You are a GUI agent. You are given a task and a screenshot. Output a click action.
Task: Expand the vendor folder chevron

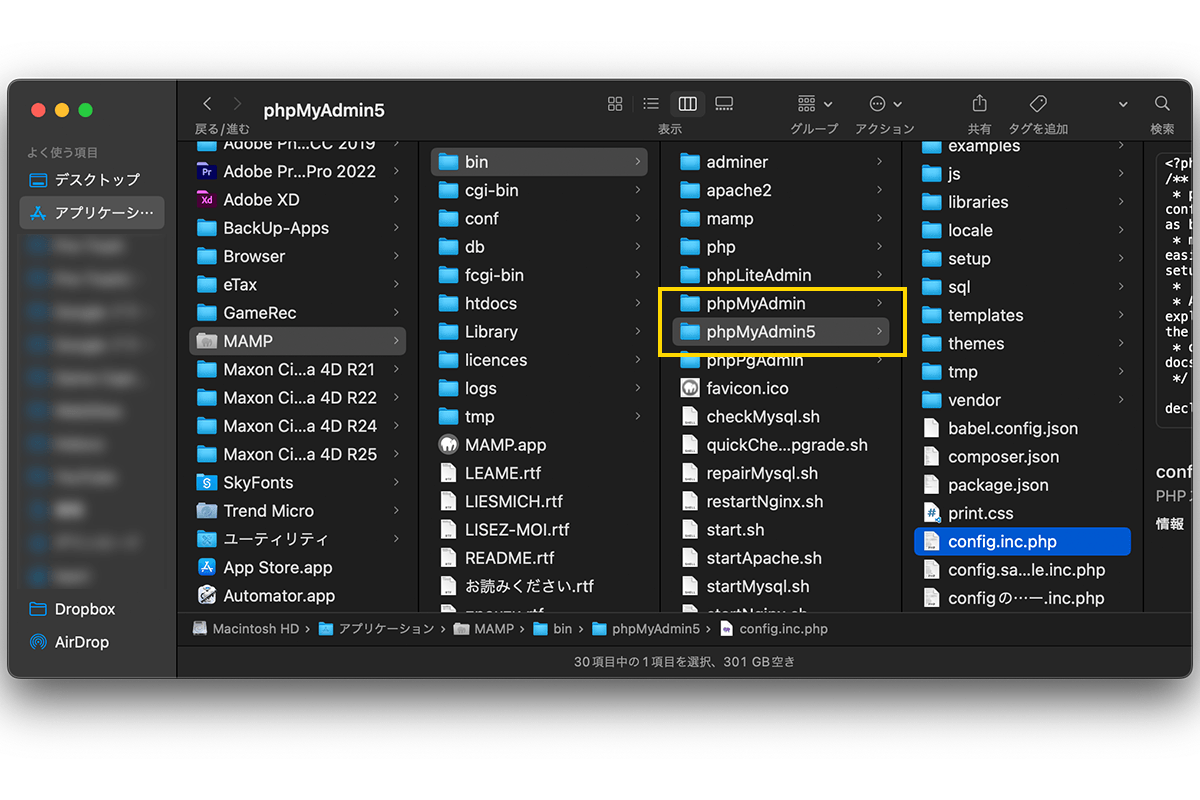1122,400
